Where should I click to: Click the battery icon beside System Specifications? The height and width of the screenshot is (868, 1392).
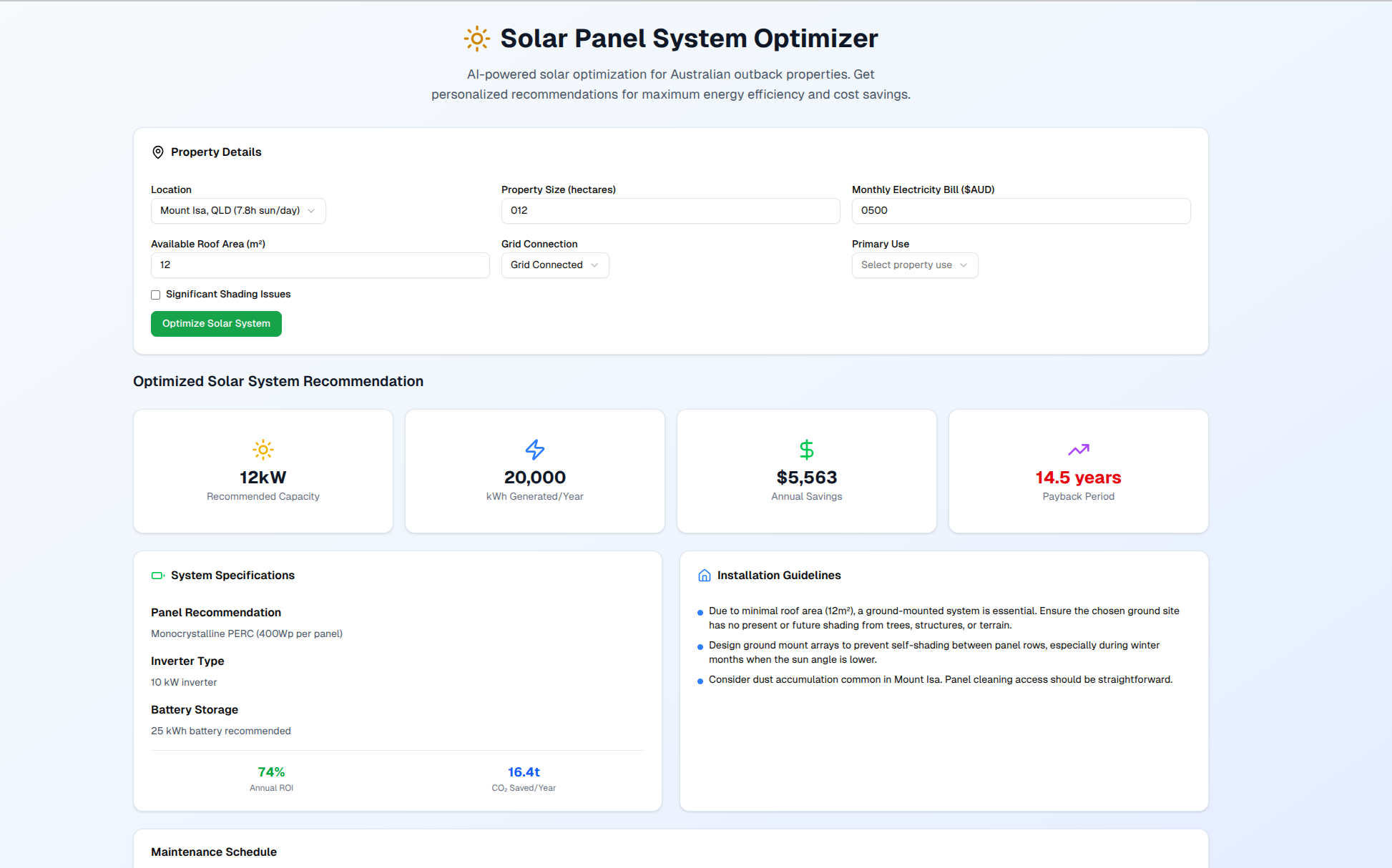pyautogui.click(x=158, y=576)
